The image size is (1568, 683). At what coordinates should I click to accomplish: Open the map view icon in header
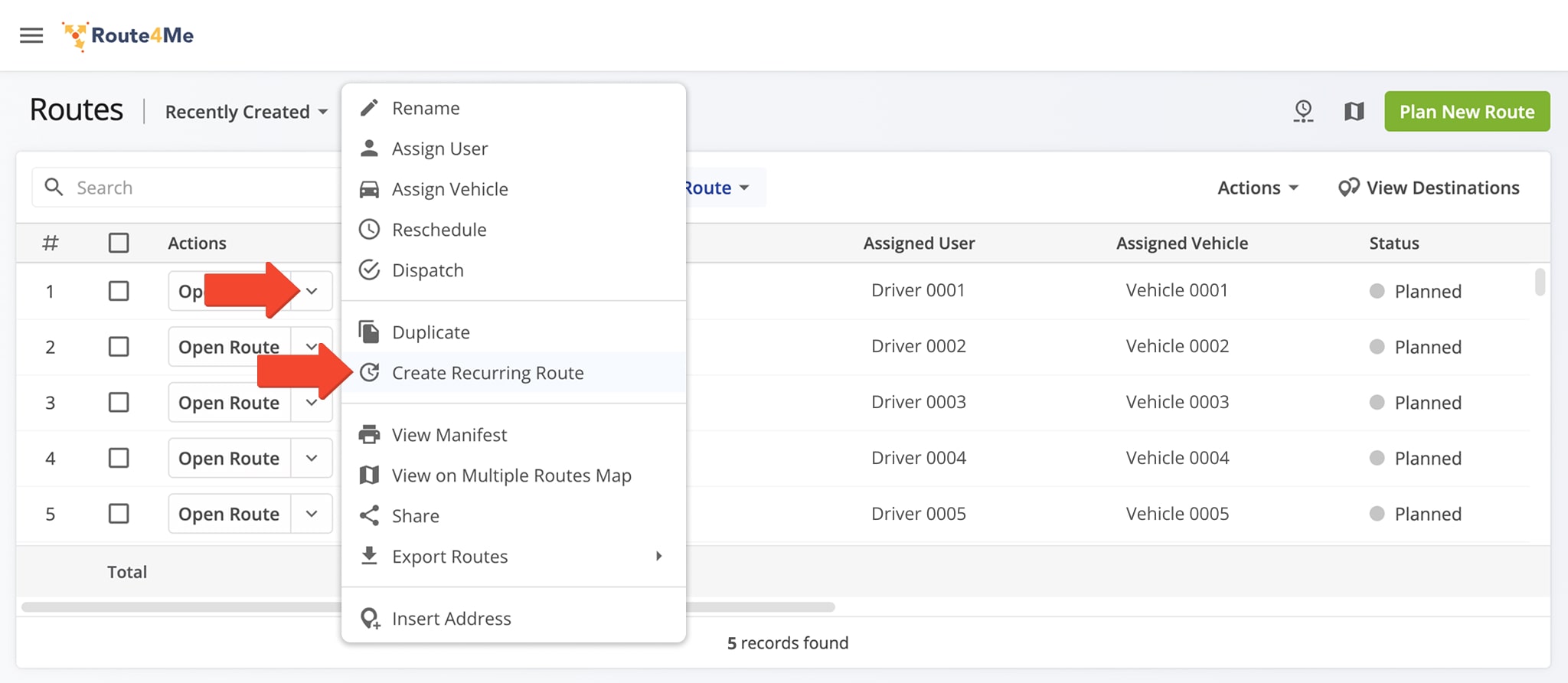[x=1354, y=112]
